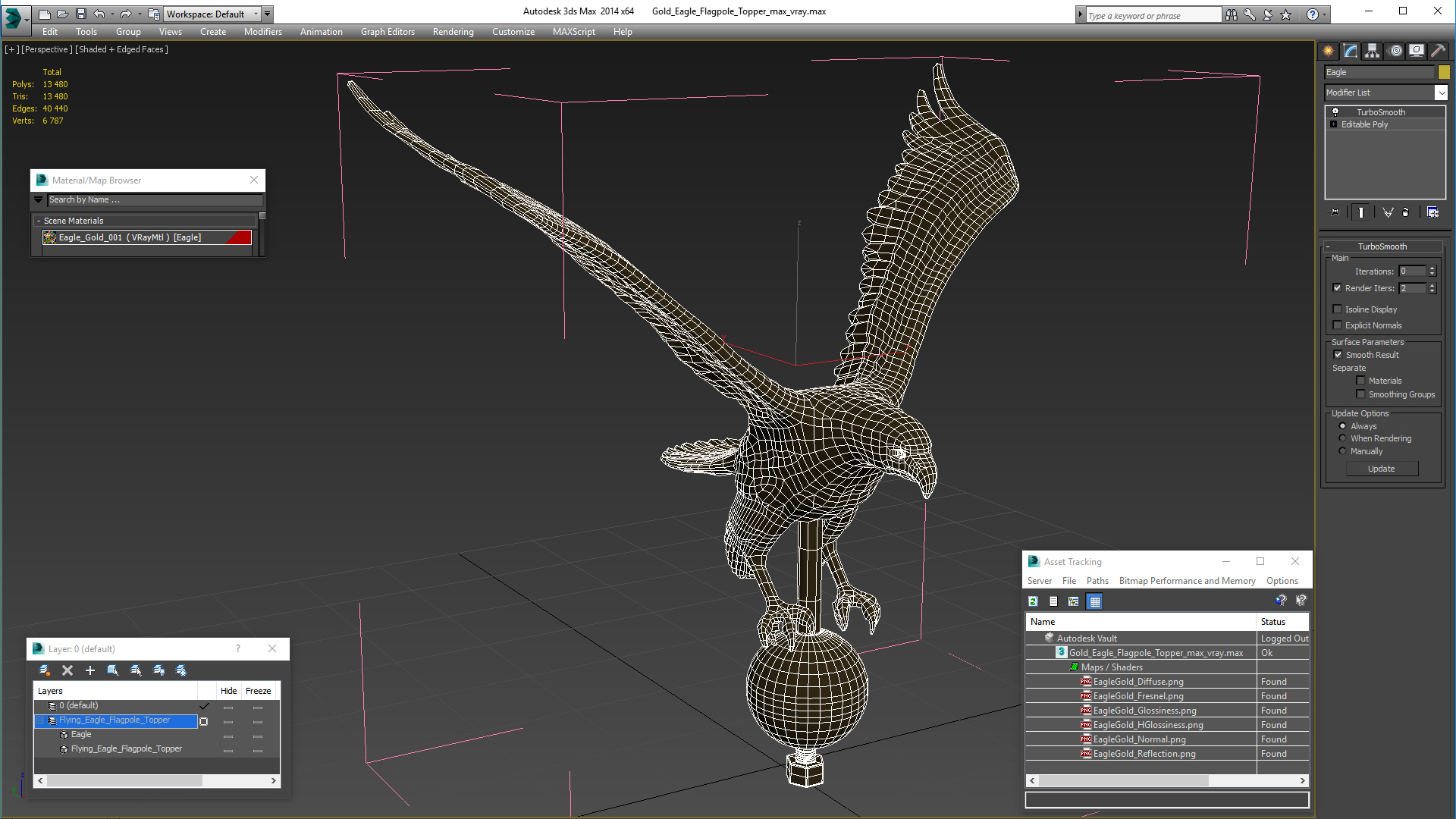Uncheck the Smooth Result checkbox
Image resolution: width=1456 pixels, height=819 pixels.
point(1338,355)
